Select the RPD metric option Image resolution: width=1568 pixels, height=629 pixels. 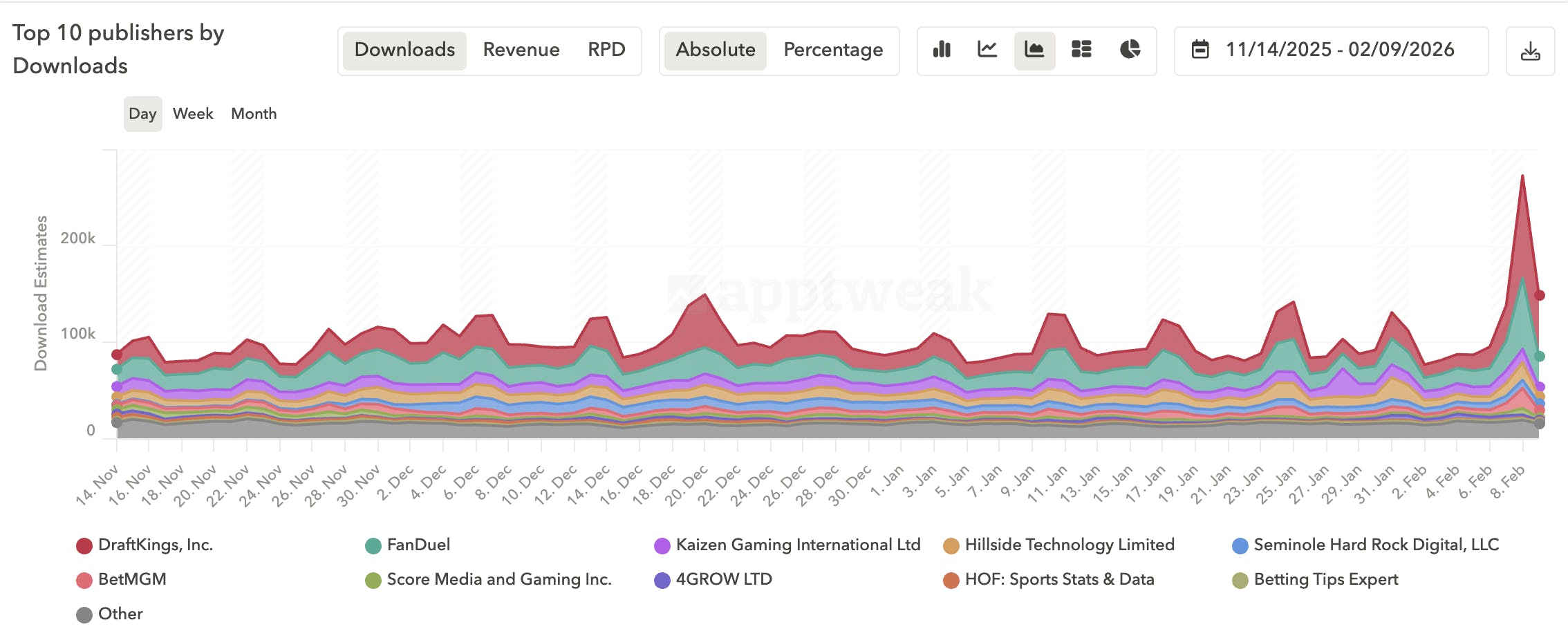[x=606, y=50]
